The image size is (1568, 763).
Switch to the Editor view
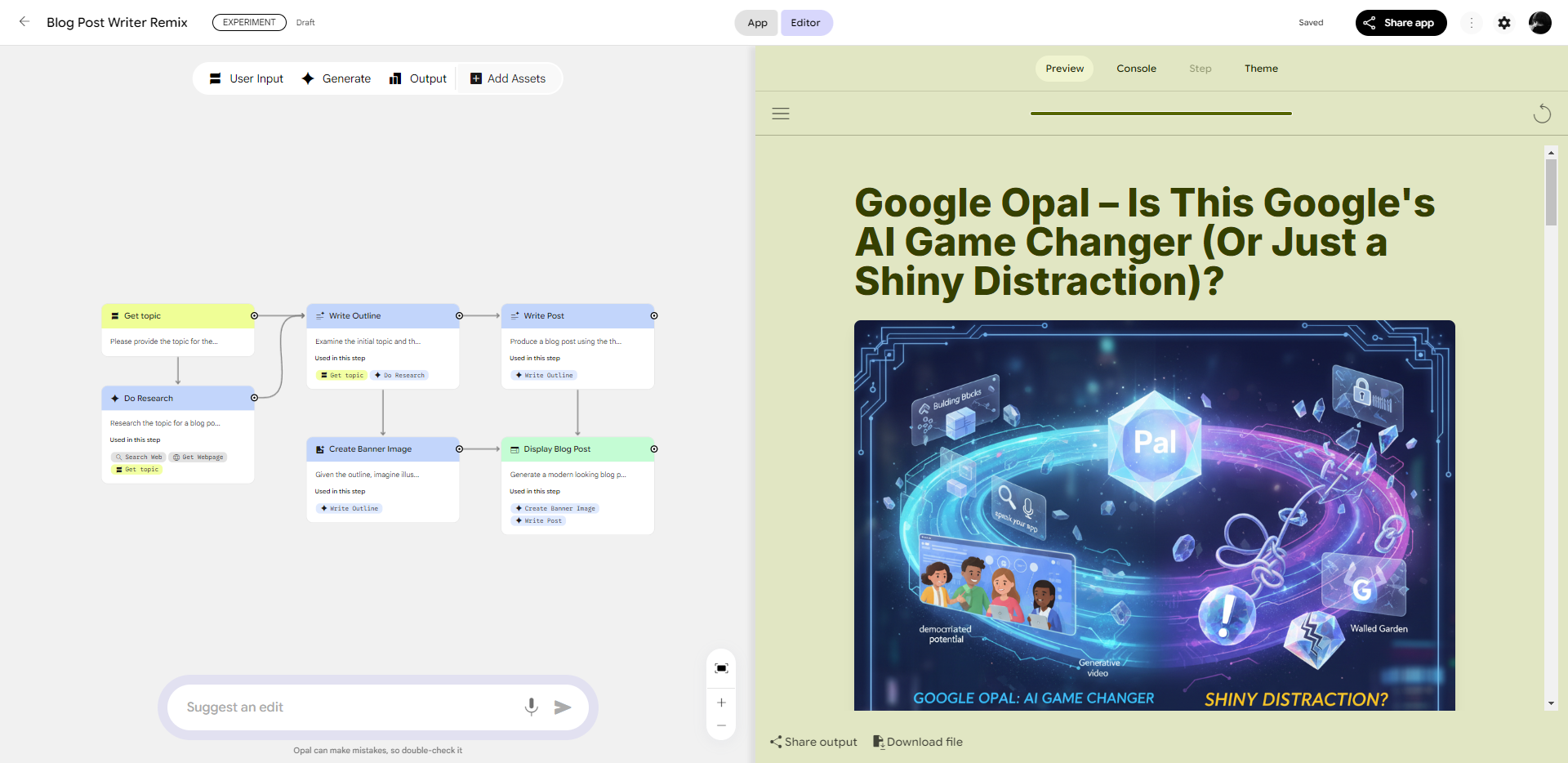(805, 23)
